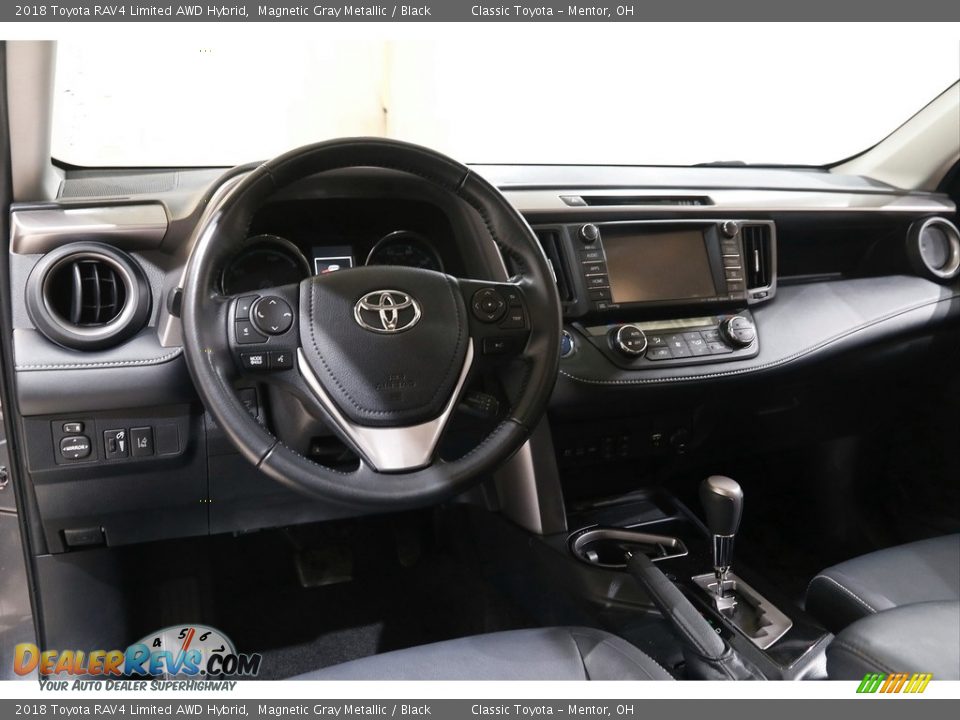This screenshot has height=720, width=960.
Task: Toggle the parking sensor switch near driver's knee
Action: point(114,443)
